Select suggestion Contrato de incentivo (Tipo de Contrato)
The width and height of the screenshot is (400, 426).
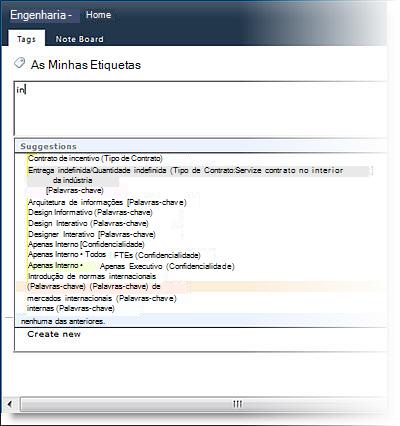(x=95, y=158)
